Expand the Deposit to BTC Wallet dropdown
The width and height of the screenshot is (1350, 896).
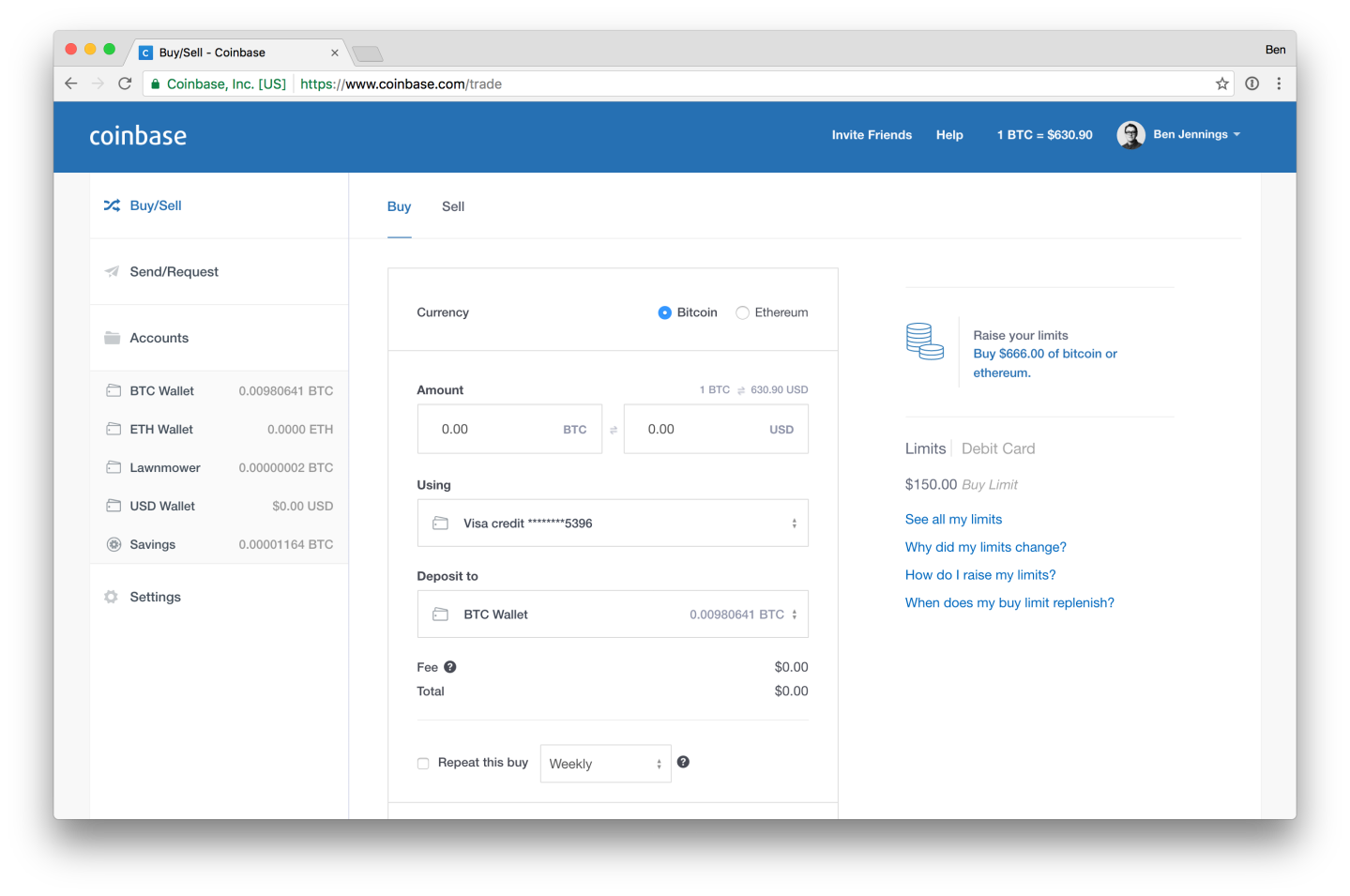[613, 615]
